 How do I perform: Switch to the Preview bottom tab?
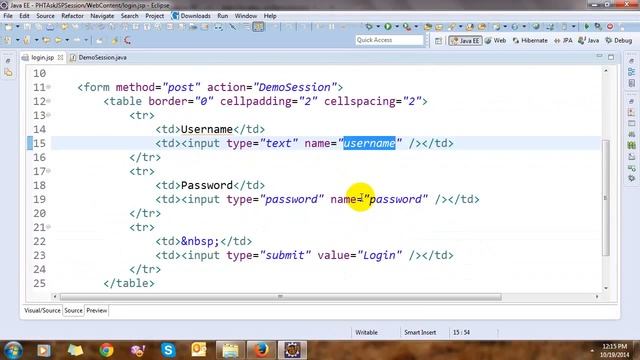coord(97,311)
